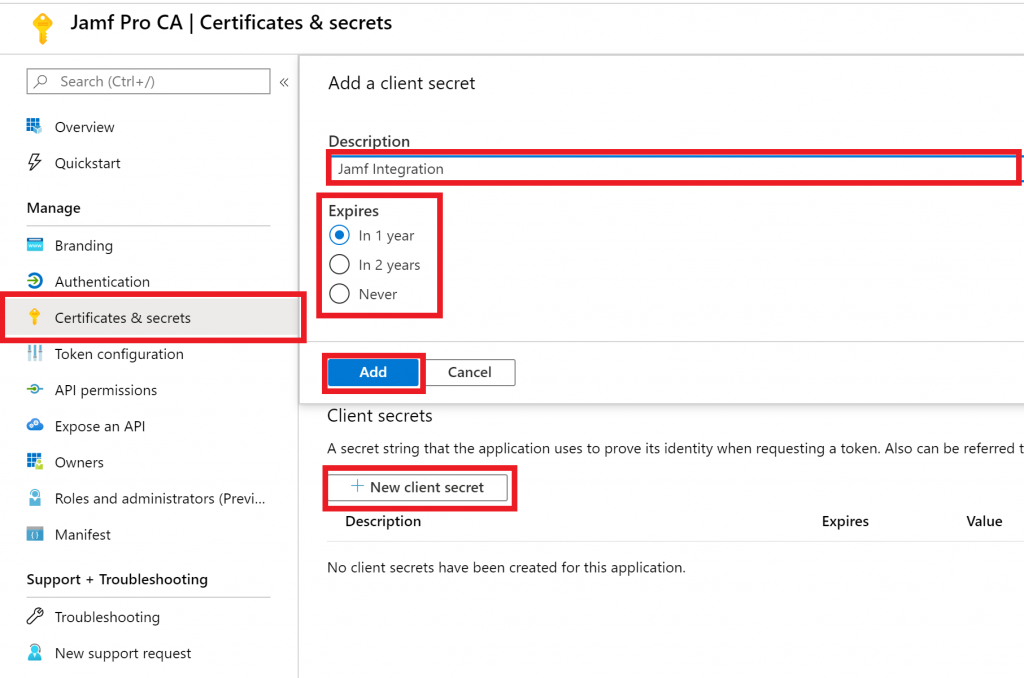Collapse the sidebar with double chevron

point(284,82)
